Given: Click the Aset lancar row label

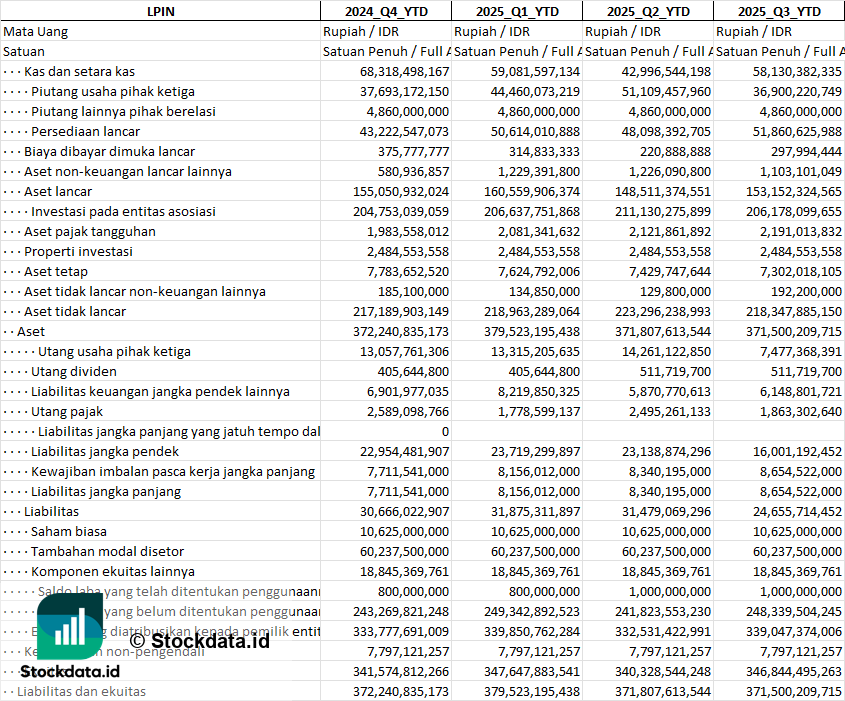Looking at the screenshot, I should (x=58, y=191).
